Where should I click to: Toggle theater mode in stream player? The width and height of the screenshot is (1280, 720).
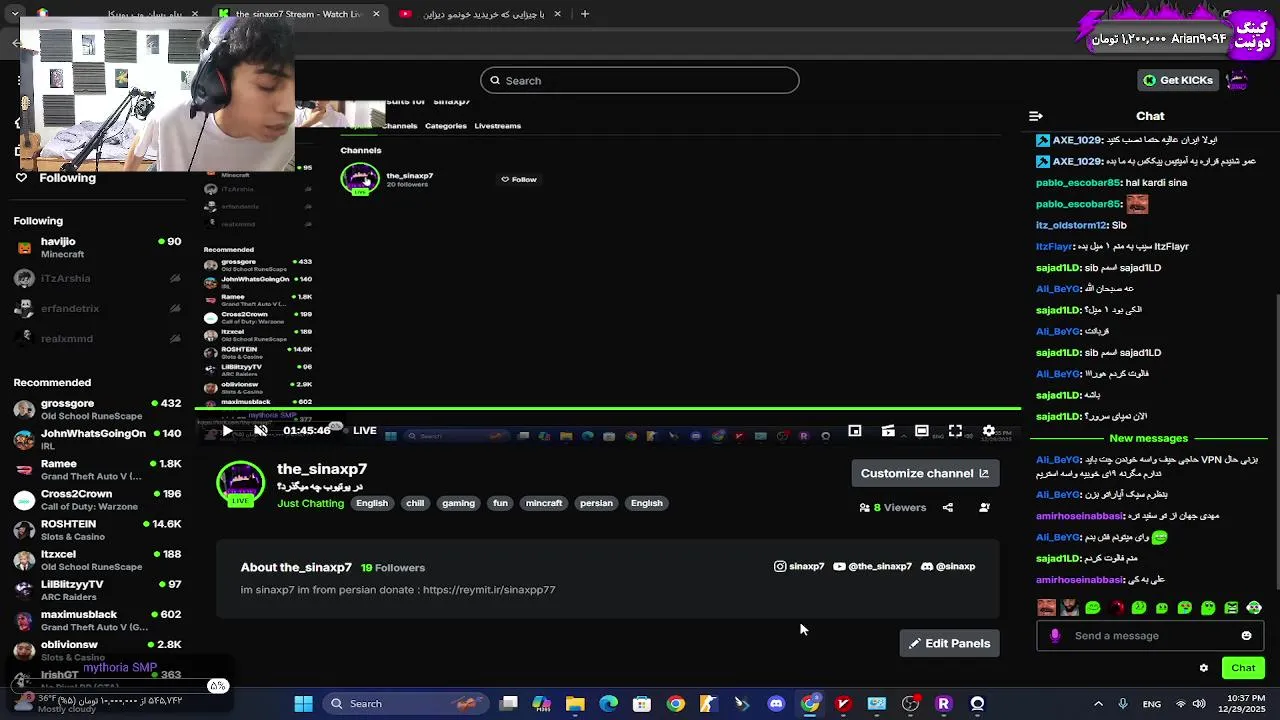point(922,431)
